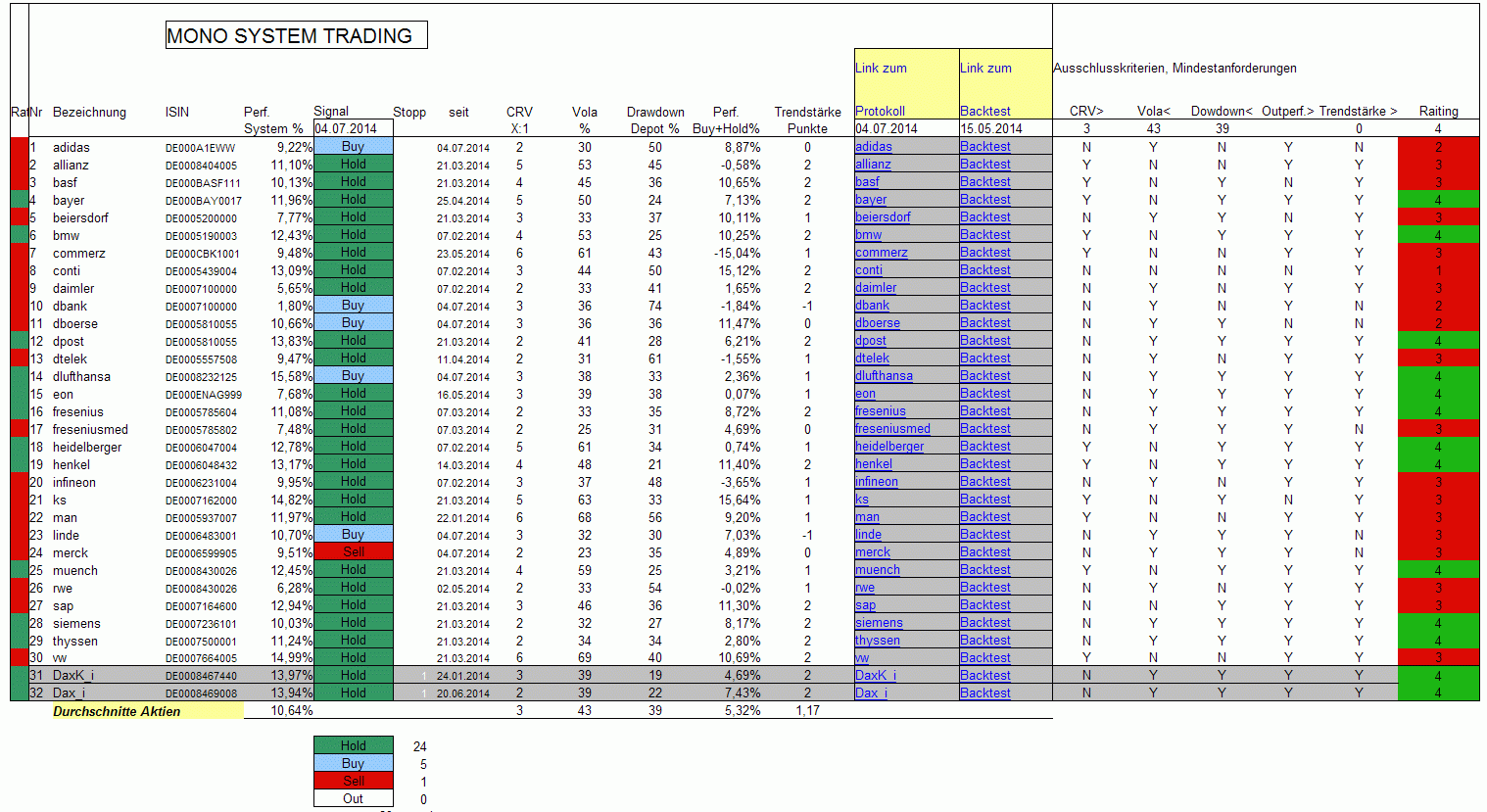Select ISIN cell "DE000A1EWW" for adidas
The height and width of the screenshot is (812, 1487).
[x=200, y=148]
